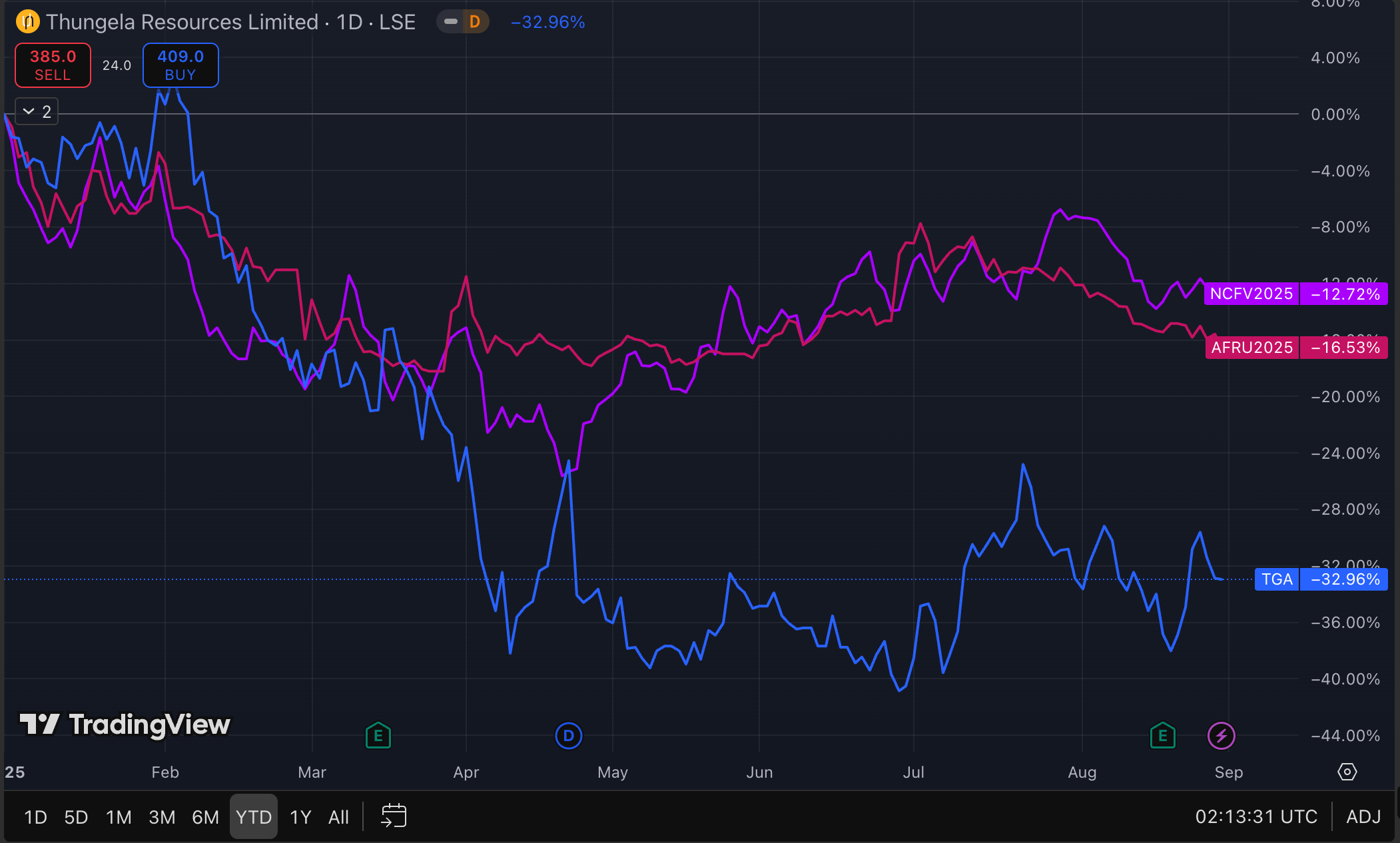1400x843 pixels.
Task: Select the YTD time range
Action: point(253,817)
